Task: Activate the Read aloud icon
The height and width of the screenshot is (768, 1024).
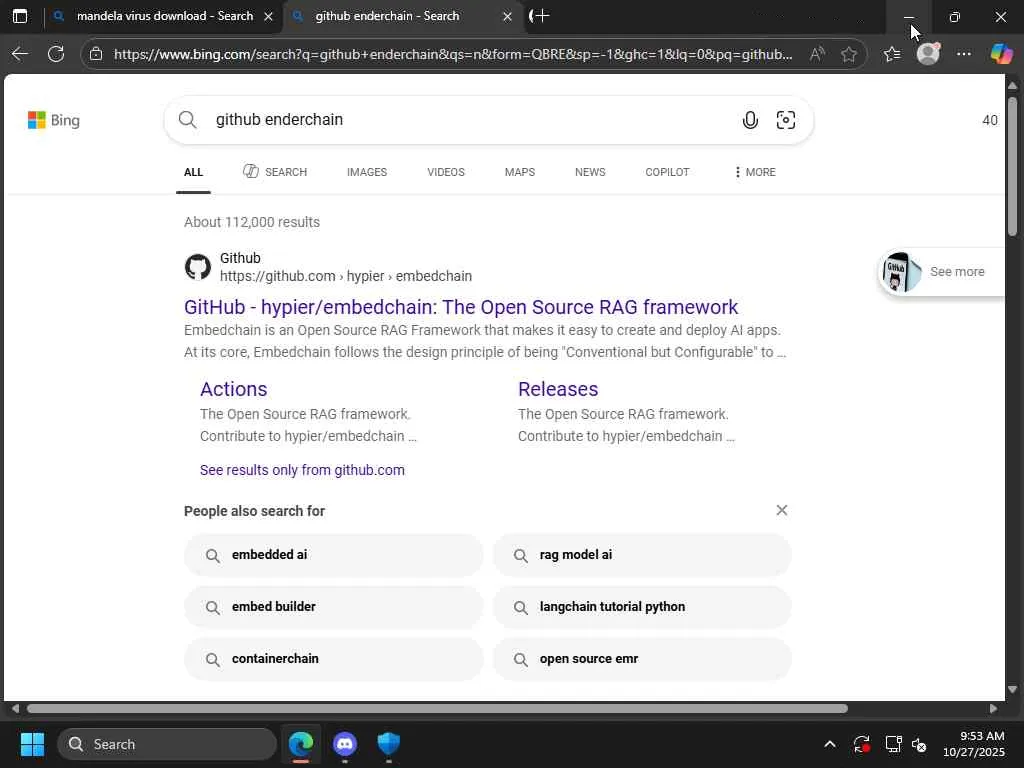Action: (x=816, y=54)
